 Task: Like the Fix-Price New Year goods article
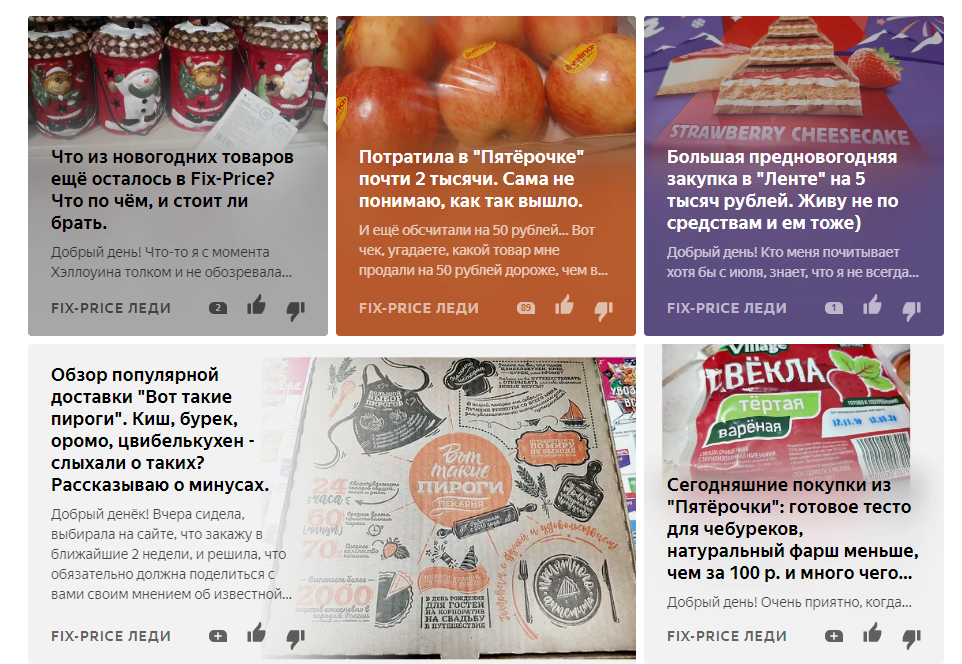[x=256, y=305]
